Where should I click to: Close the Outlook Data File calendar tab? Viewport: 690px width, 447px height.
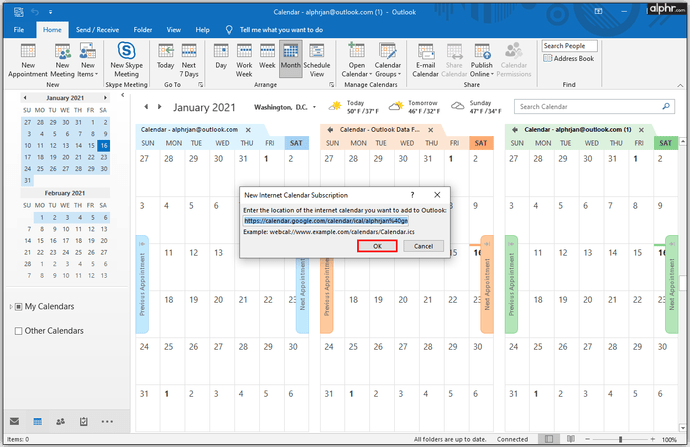point(431,130)
